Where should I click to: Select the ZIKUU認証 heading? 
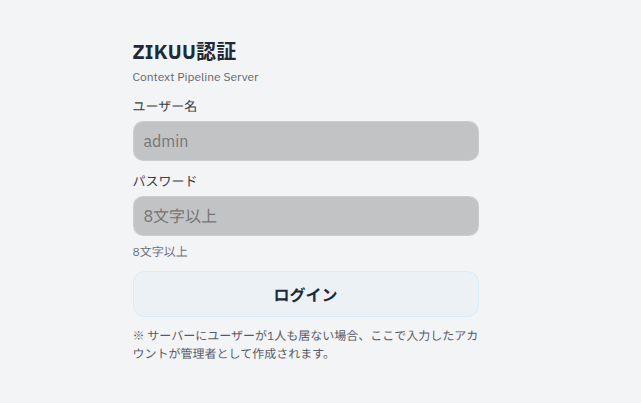pos(184,52)
